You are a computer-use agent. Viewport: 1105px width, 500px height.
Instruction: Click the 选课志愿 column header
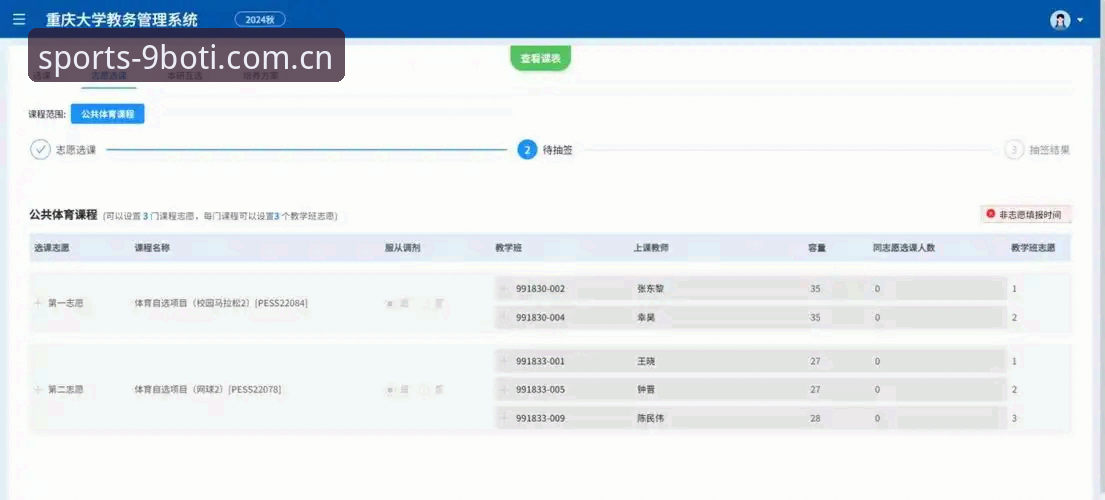click(52, 248)
